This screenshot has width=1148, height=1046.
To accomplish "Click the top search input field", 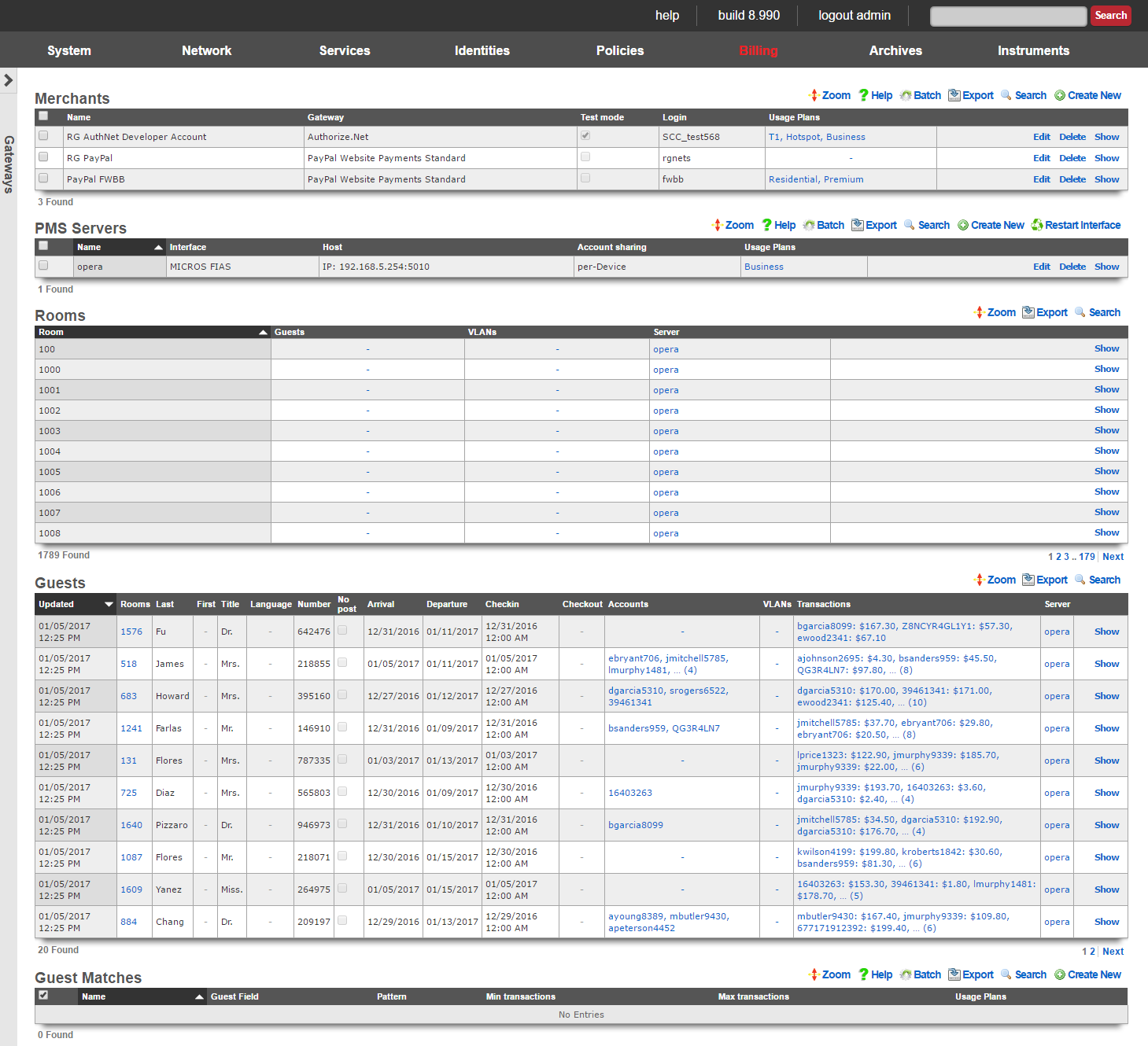I will click(x=1008, y=16).
